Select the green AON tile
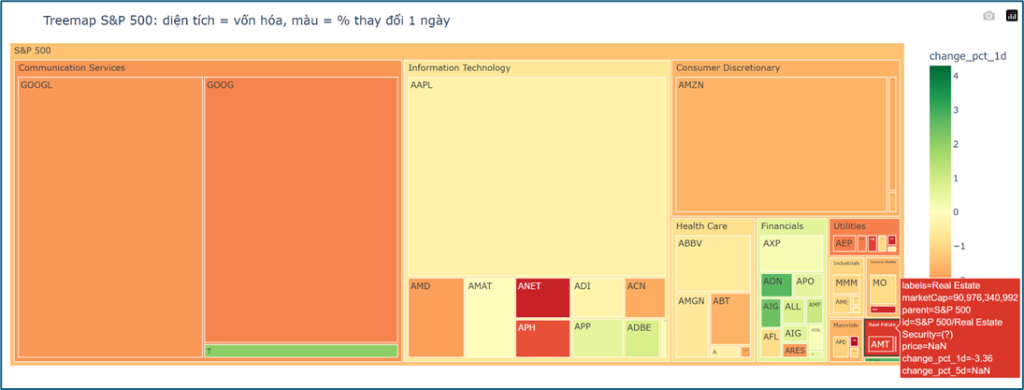The height and width of the screenshot is (390, 1024). coord(776,285)
